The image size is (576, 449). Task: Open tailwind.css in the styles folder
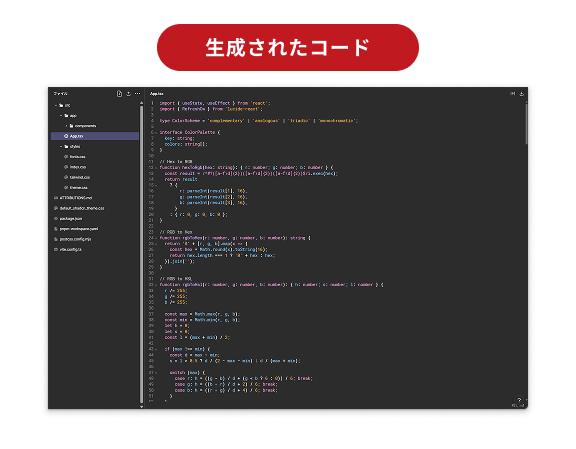tap(77, 177)
